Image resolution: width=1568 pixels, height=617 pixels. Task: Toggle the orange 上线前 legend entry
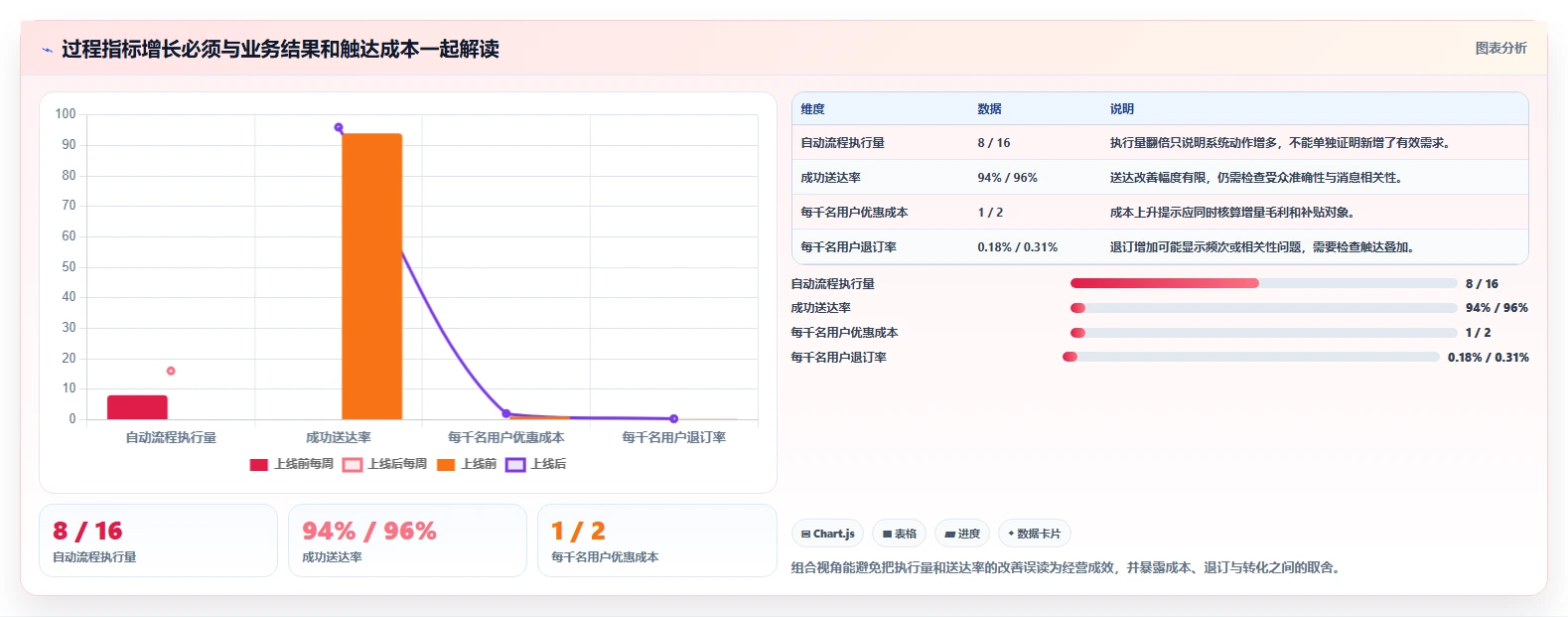pos(467,464)
